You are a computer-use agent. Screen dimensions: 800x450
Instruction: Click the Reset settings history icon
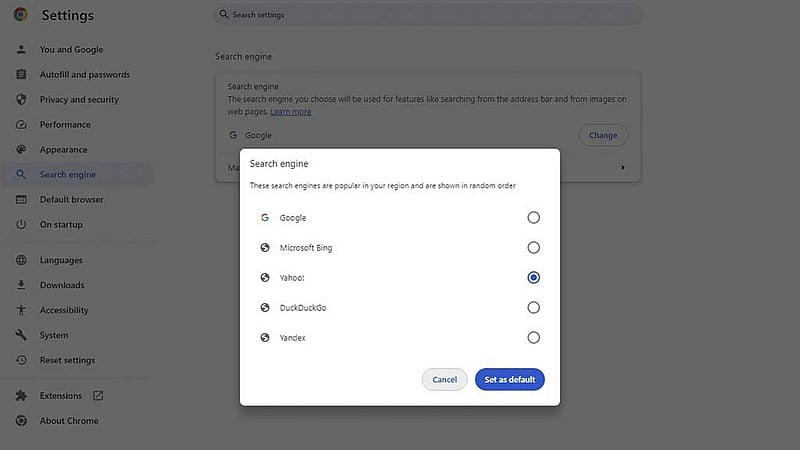tap(21, 360)
